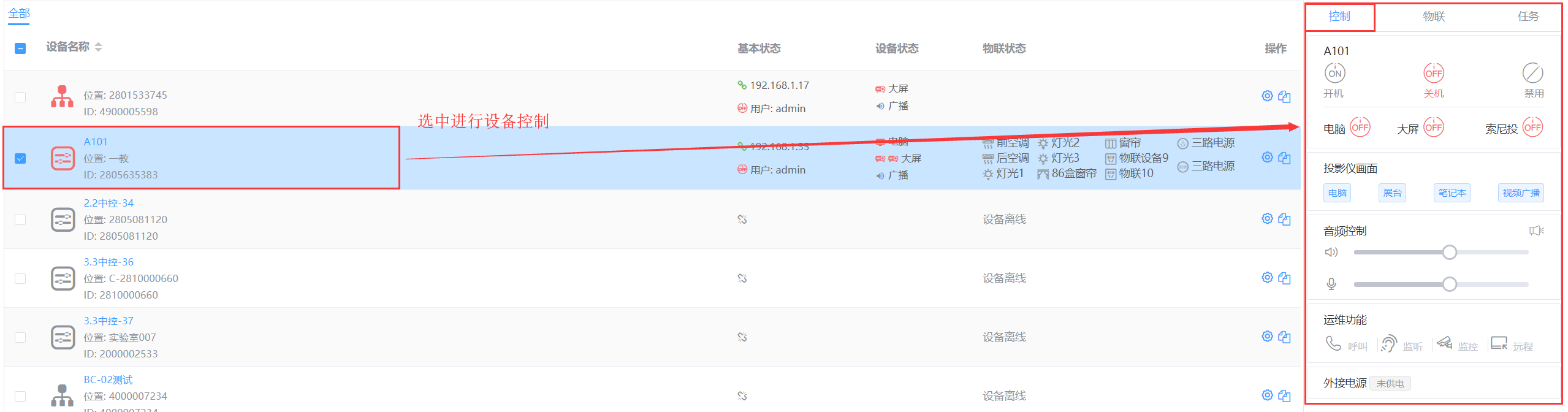
Task: Uncheck the A101 device checkbox
Action: (20, 158)
